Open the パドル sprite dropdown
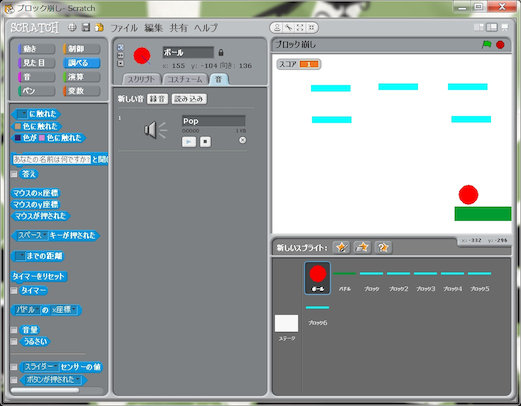This screenshot has width=521, height=406. click(x=28, y=310)
